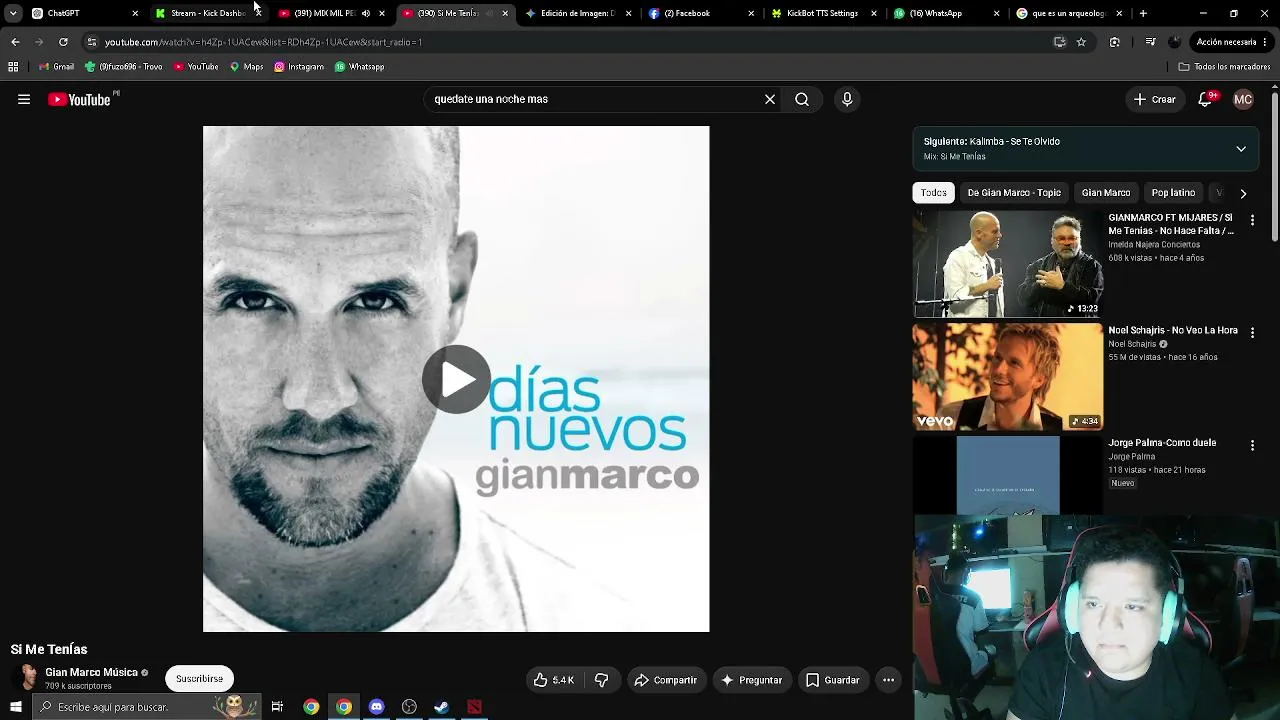Viewport: 1280px width, 720px height.
Task: Open options for Jorge Palma video
Action: 1252,445
